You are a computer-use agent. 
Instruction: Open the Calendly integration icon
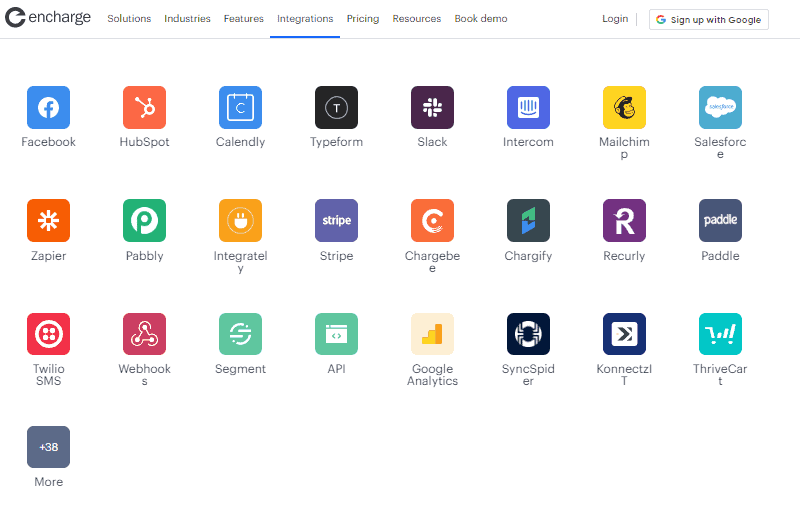point(240,108)
